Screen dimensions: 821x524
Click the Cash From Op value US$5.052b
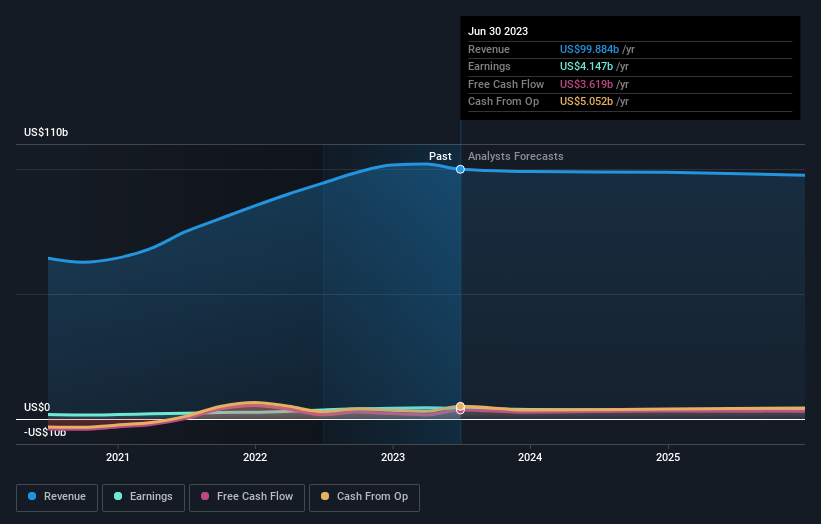pyautogui.click(x=586, y=102)
